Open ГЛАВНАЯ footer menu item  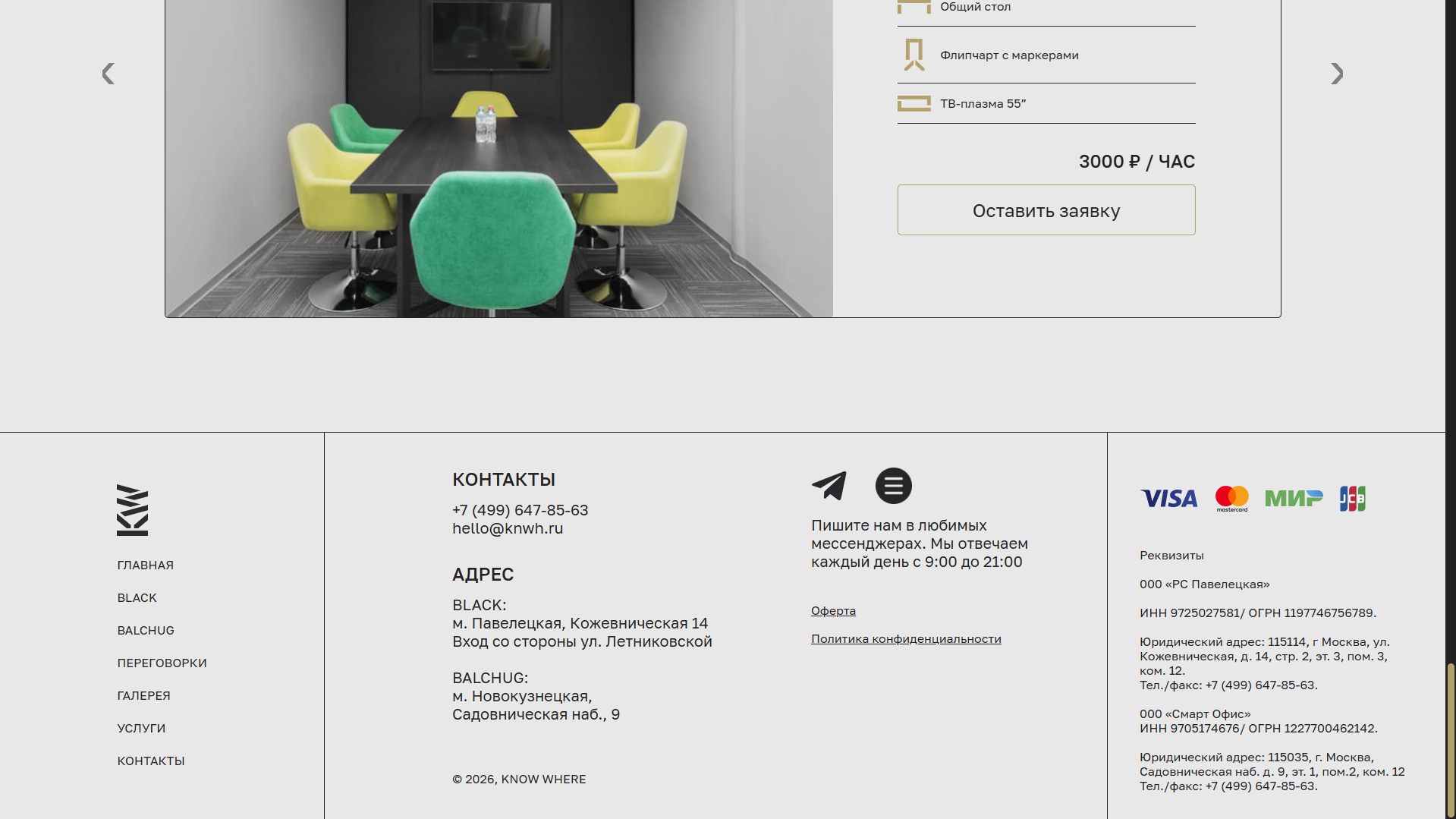(x=146, y=565)
